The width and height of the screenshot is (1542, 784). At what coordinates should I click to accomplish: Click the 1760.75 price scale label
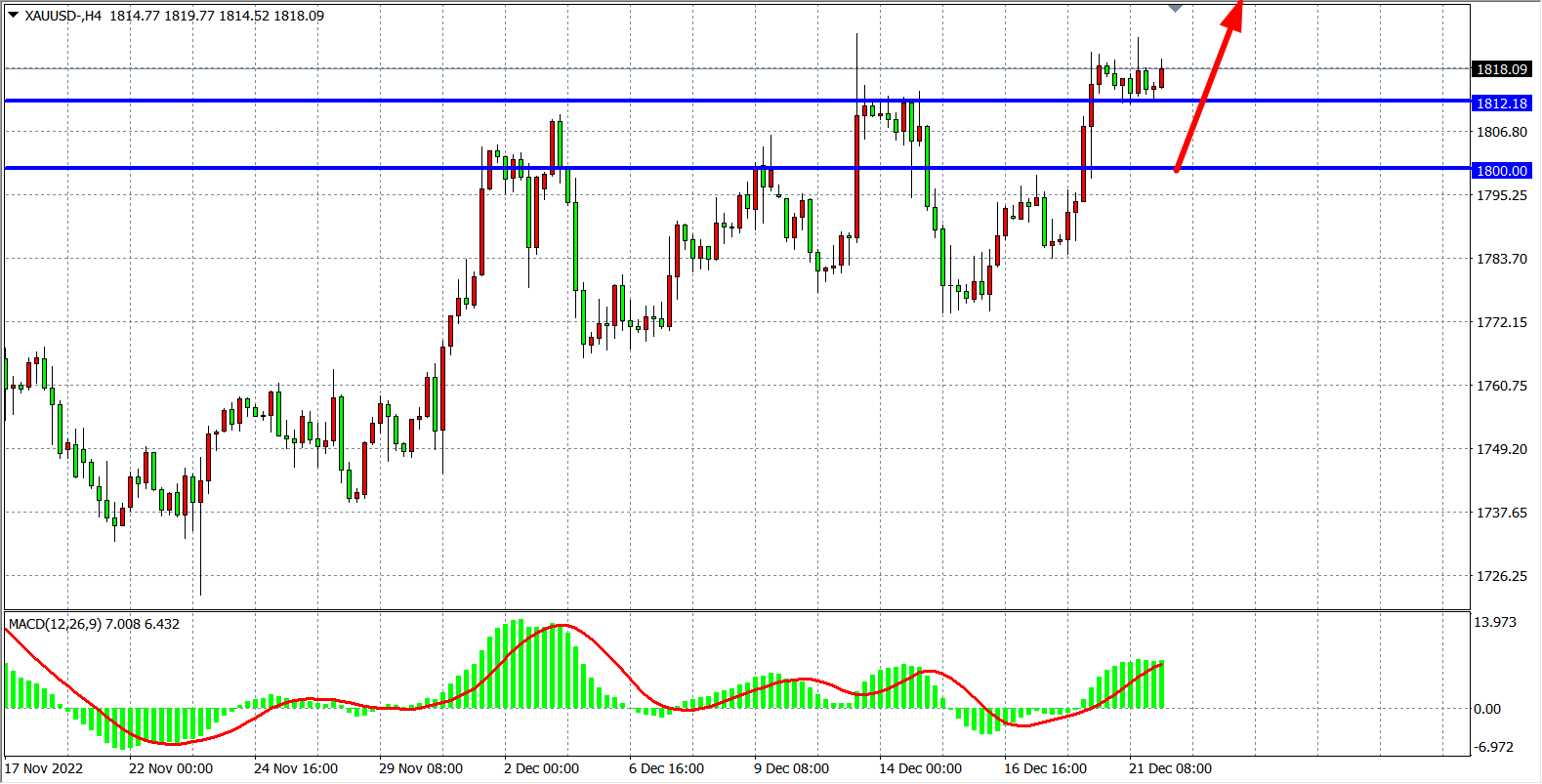pyautogui.click(x=1501, y=386)
